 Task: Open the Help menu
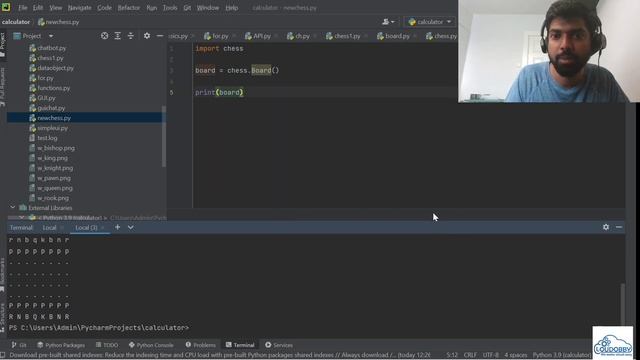click(x=232, y=8)
